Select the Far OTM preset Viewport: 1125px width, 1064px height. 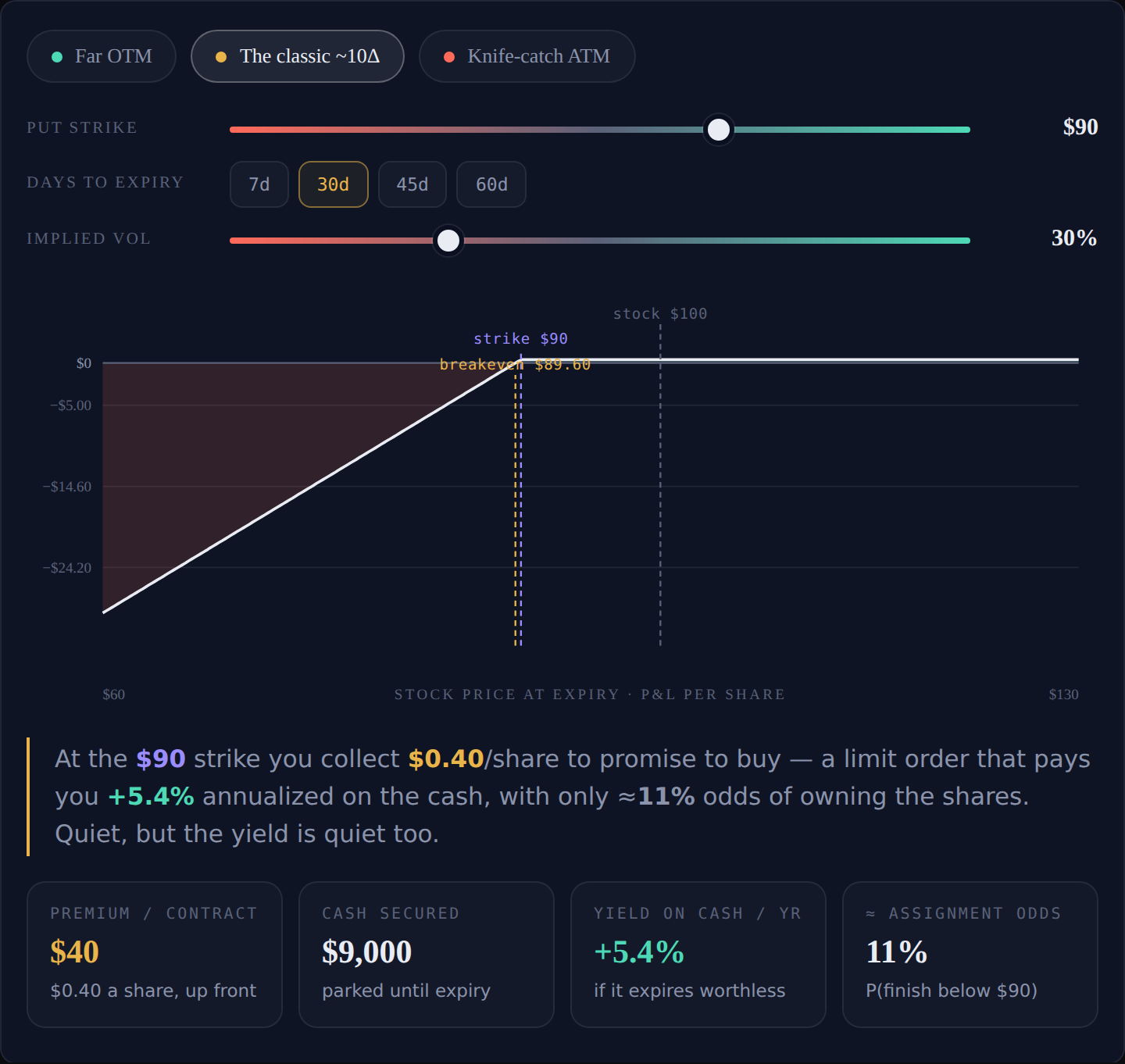[102, 56]
